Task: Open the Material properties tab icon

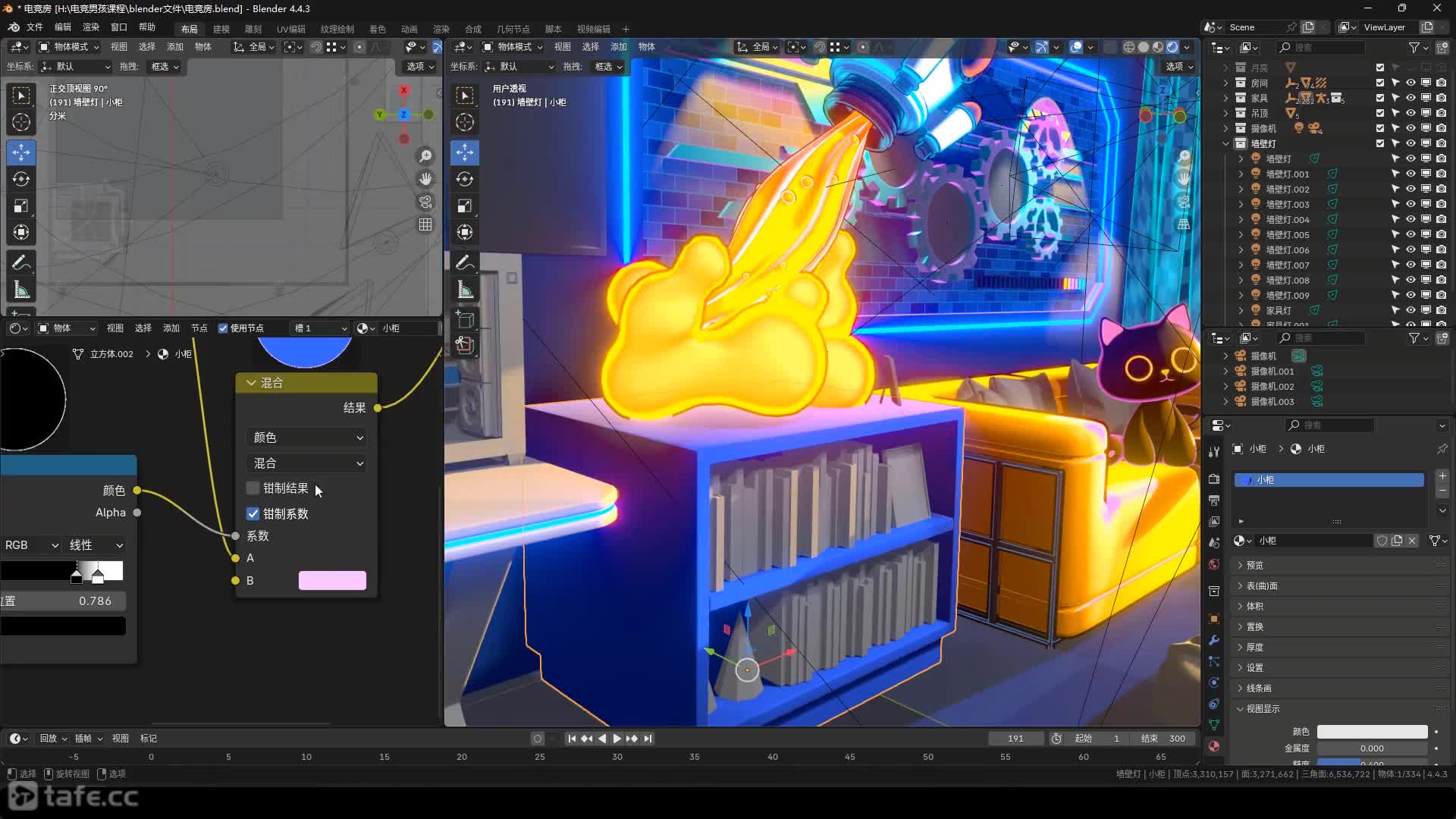Action: [x=1214, y=746]
